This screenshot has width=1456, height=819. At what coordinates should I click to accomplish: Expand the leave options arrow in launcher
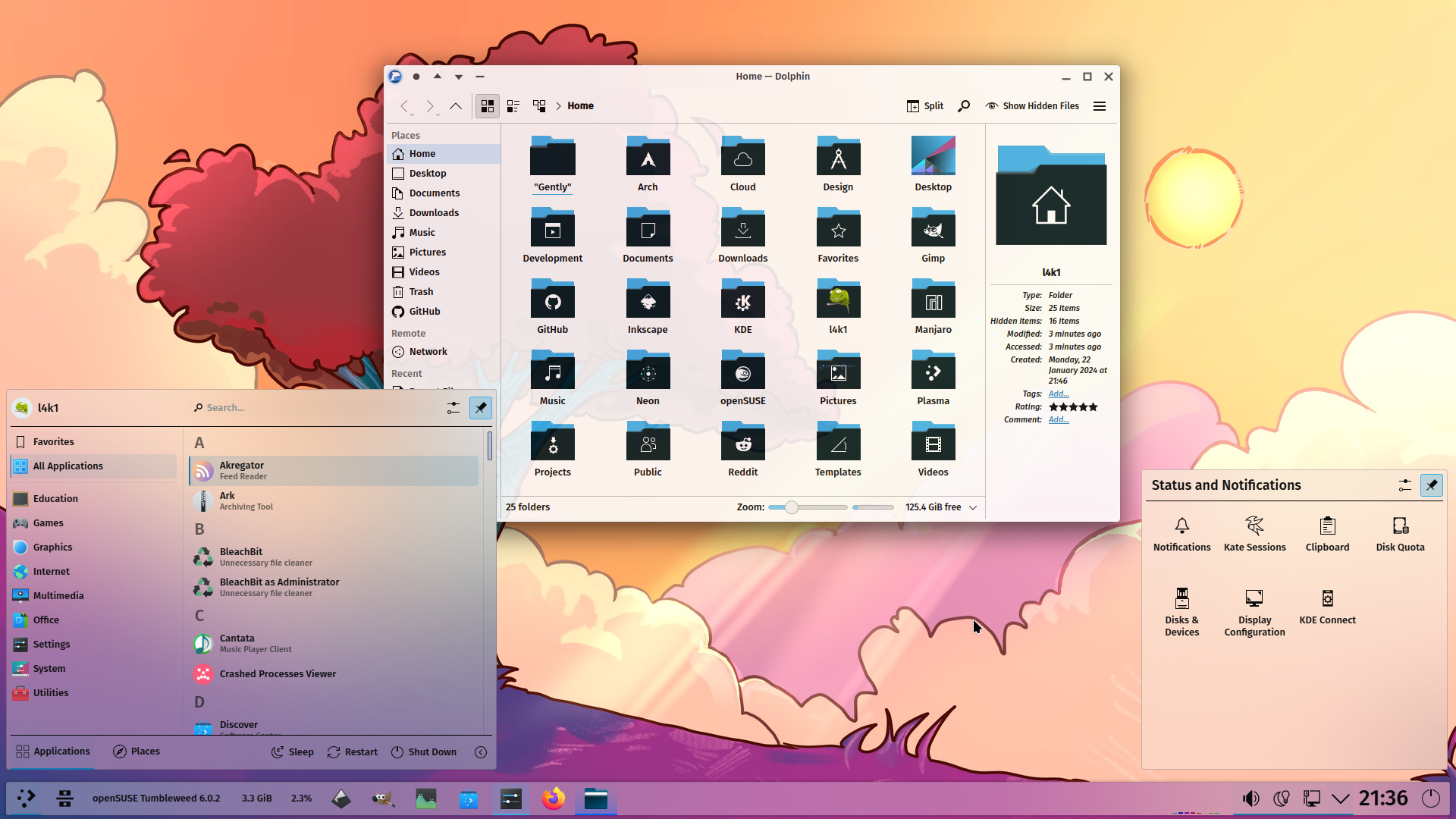[481, 752]
